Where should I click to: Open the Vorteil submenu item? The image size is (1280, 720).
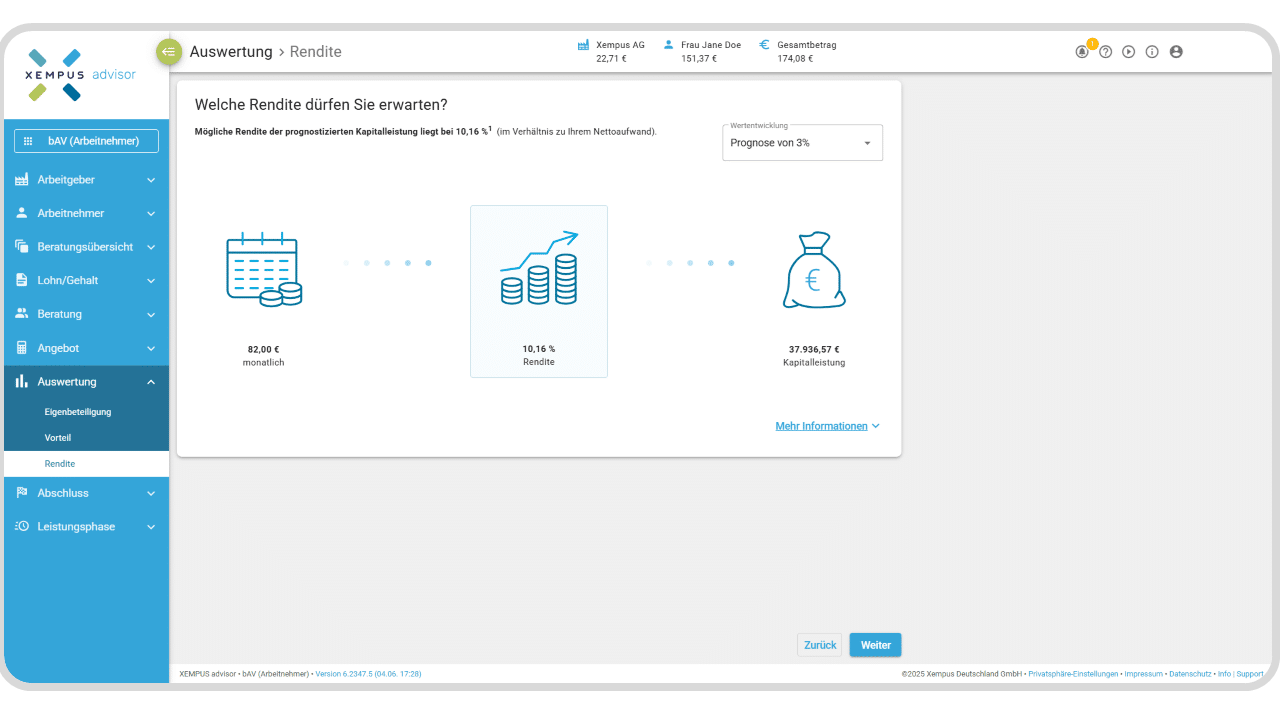pyautogui.click(x=58, y=438)
